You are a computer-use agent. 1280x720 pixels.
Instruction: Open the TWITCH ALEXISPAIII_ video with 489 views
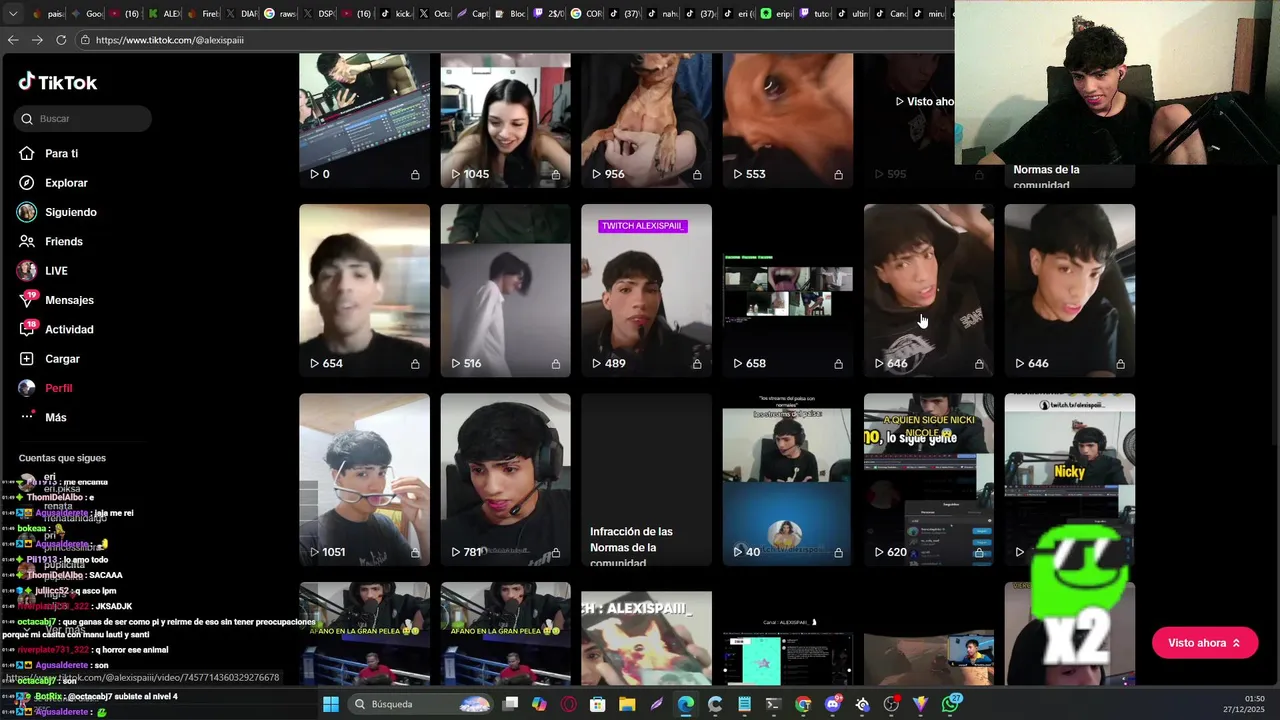(646, 290)
